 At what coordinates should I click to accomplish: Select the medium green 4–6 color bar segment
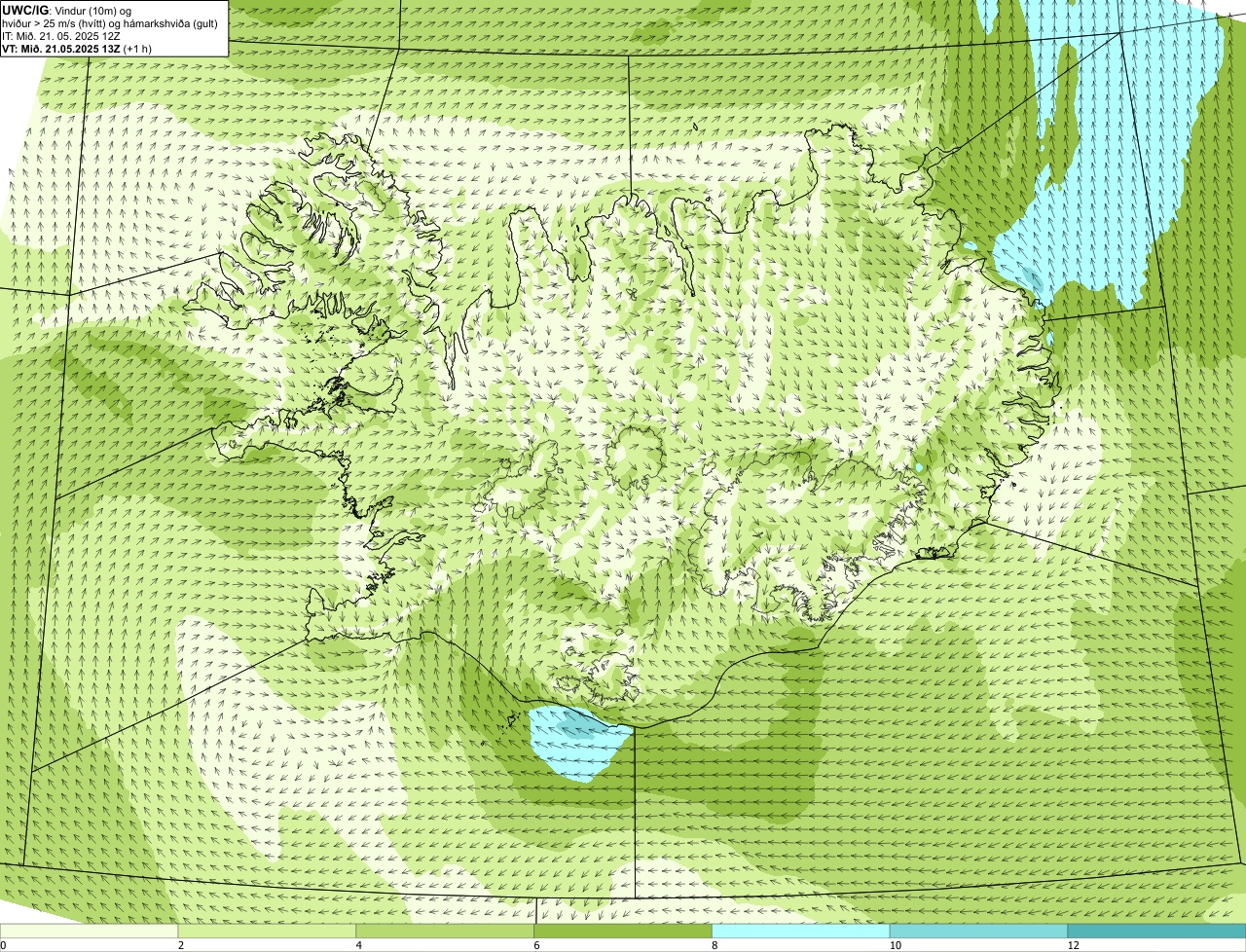446,932
